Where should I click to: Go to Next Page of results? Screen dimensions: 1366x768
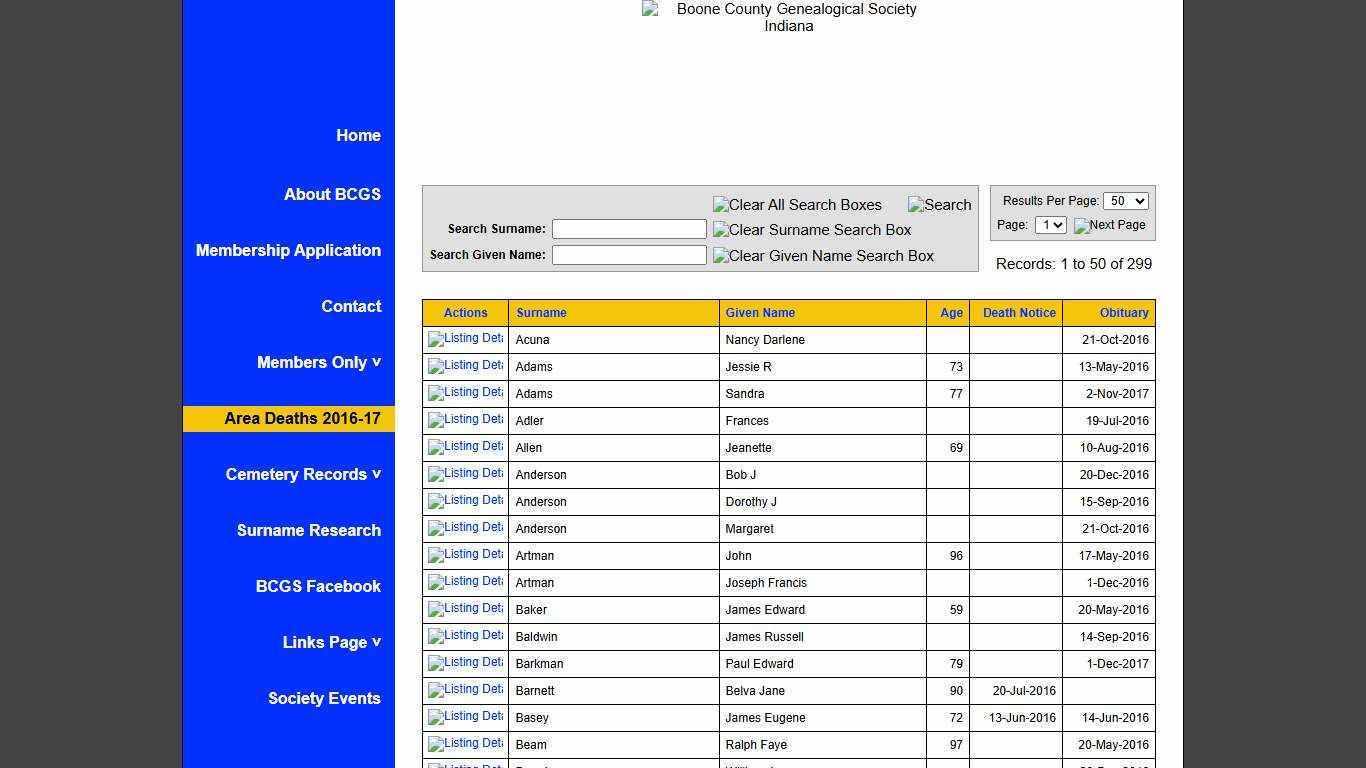[1109, 225]
